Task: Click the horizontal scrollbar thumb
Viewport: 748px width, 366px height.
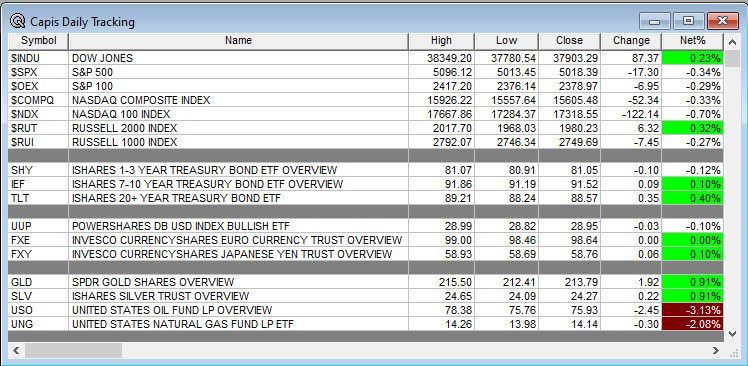Action: [x=73, y=351]
